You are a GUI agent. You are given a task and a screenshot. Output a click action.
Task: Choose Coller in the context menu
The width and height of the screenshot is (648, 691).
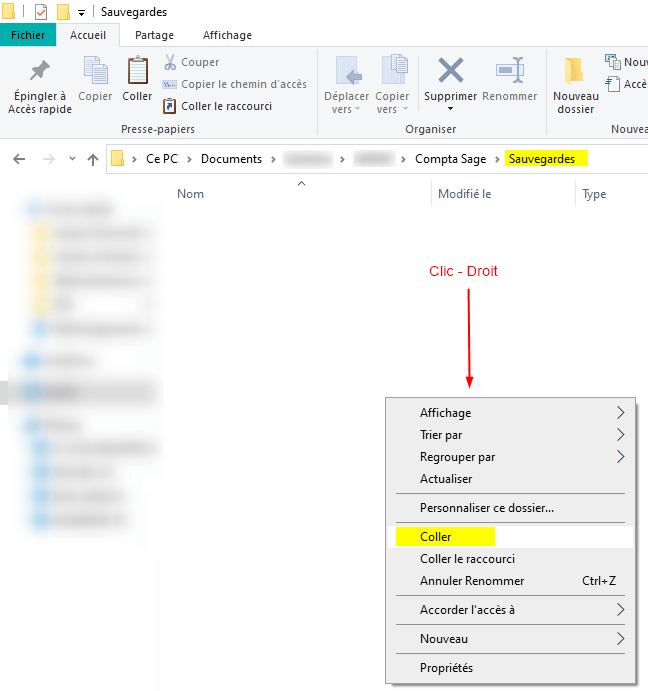point(436,537)
